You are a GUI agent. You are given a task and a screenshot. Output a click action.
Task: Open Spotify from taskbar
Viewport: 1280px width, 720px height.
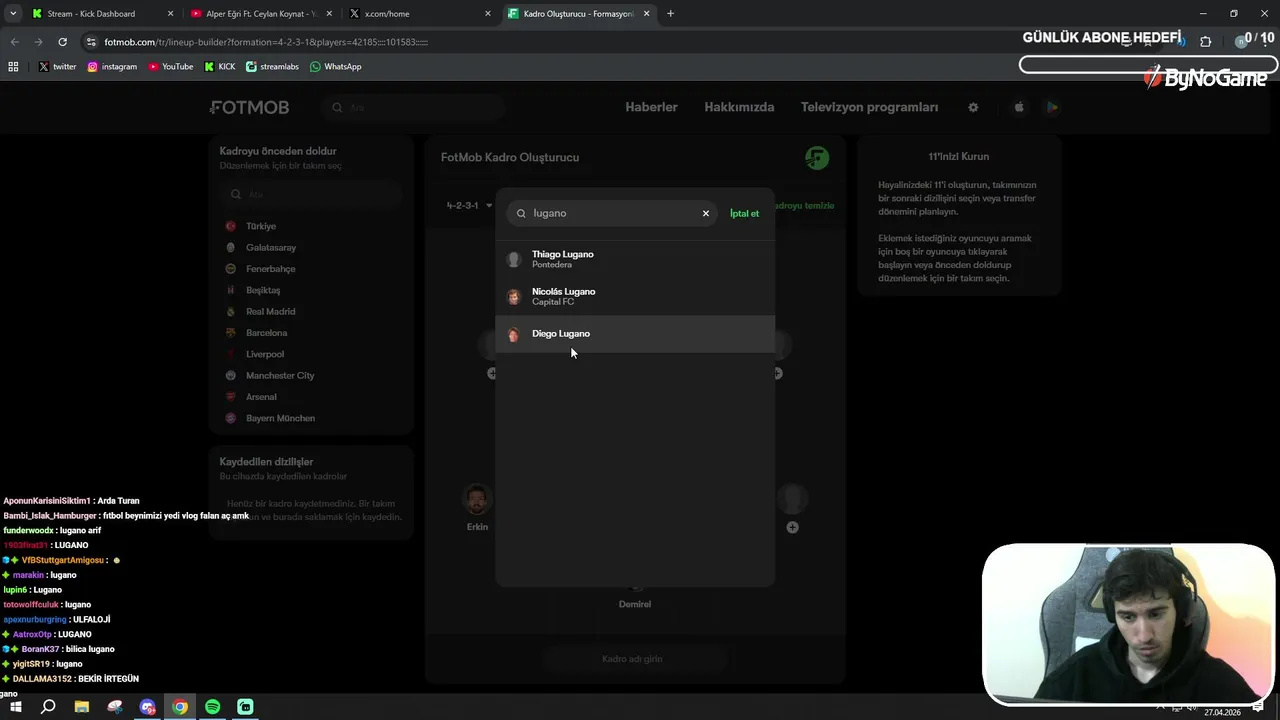coord(212,707)
